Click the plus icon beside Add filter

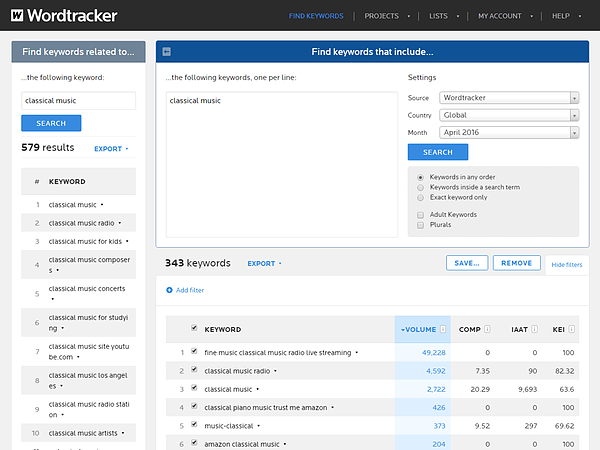click(169, 290)
